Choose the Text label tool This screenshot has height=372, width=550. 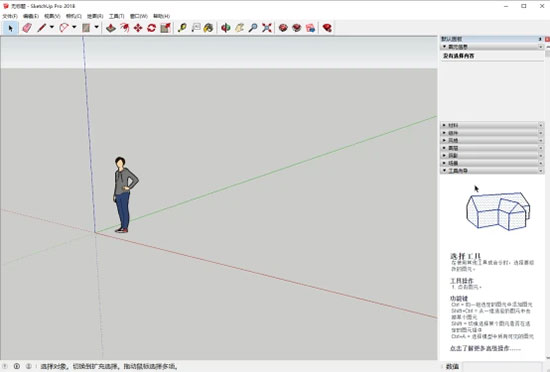click(x=196, y=28)
